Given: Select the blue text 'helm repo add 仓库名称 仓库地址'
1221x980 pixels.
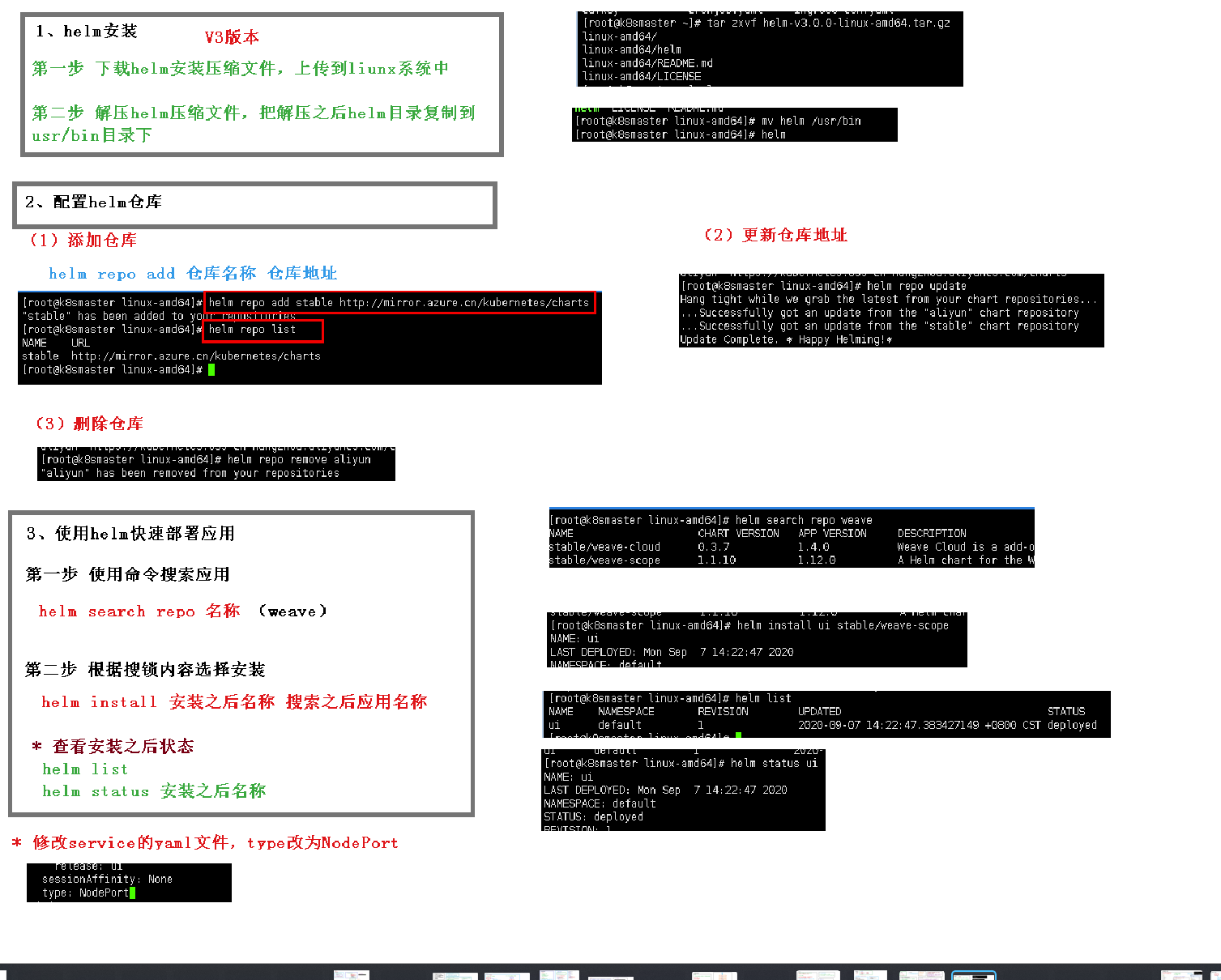Looking at the screenshot, I should click(x=193, y=274).
